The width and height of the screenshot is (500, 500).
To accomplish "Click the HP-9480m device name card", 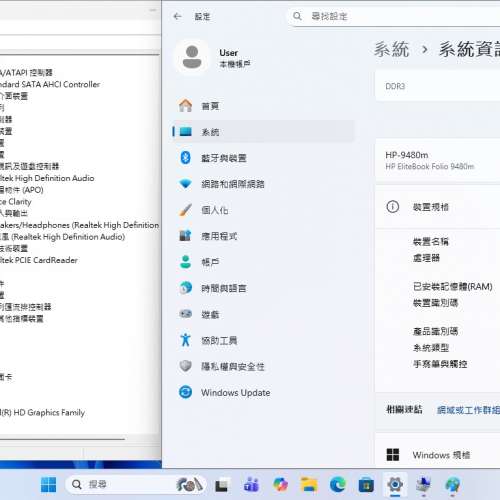I will pos(437,161).
